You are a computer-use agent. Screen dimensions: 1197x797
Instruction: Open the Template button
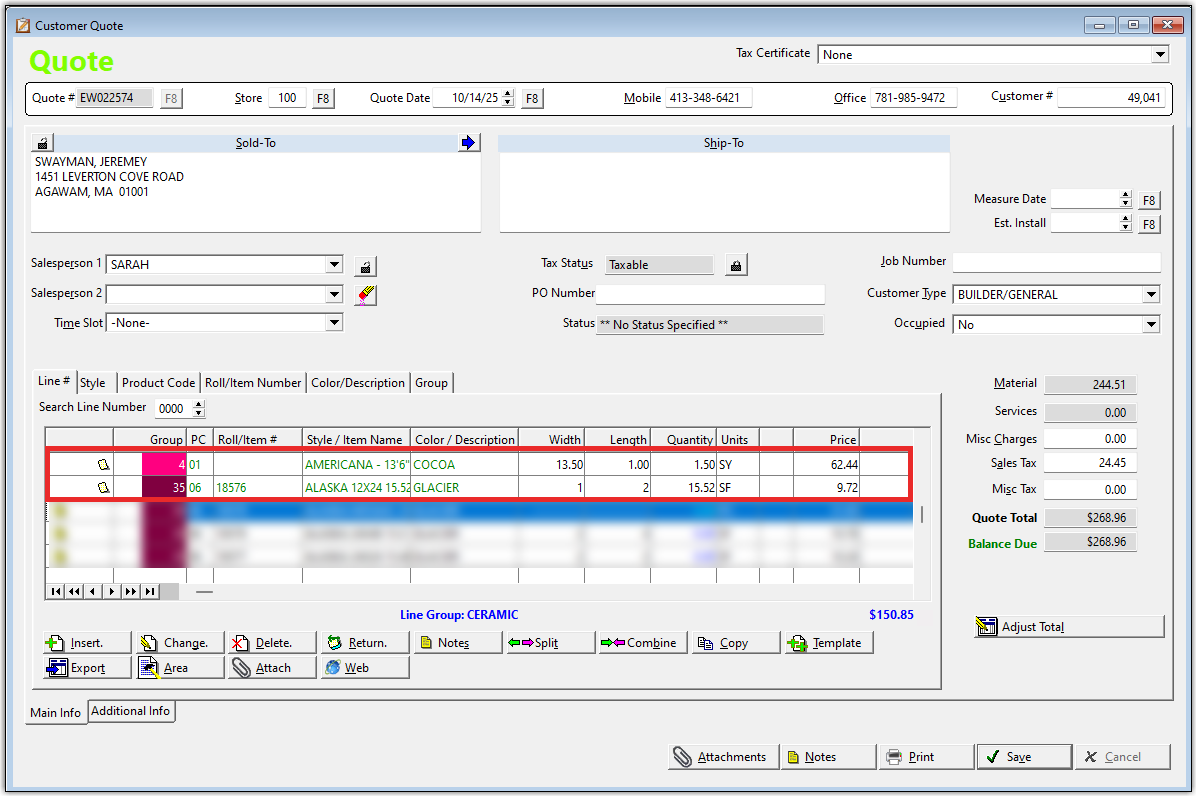[x=829, y=643]
